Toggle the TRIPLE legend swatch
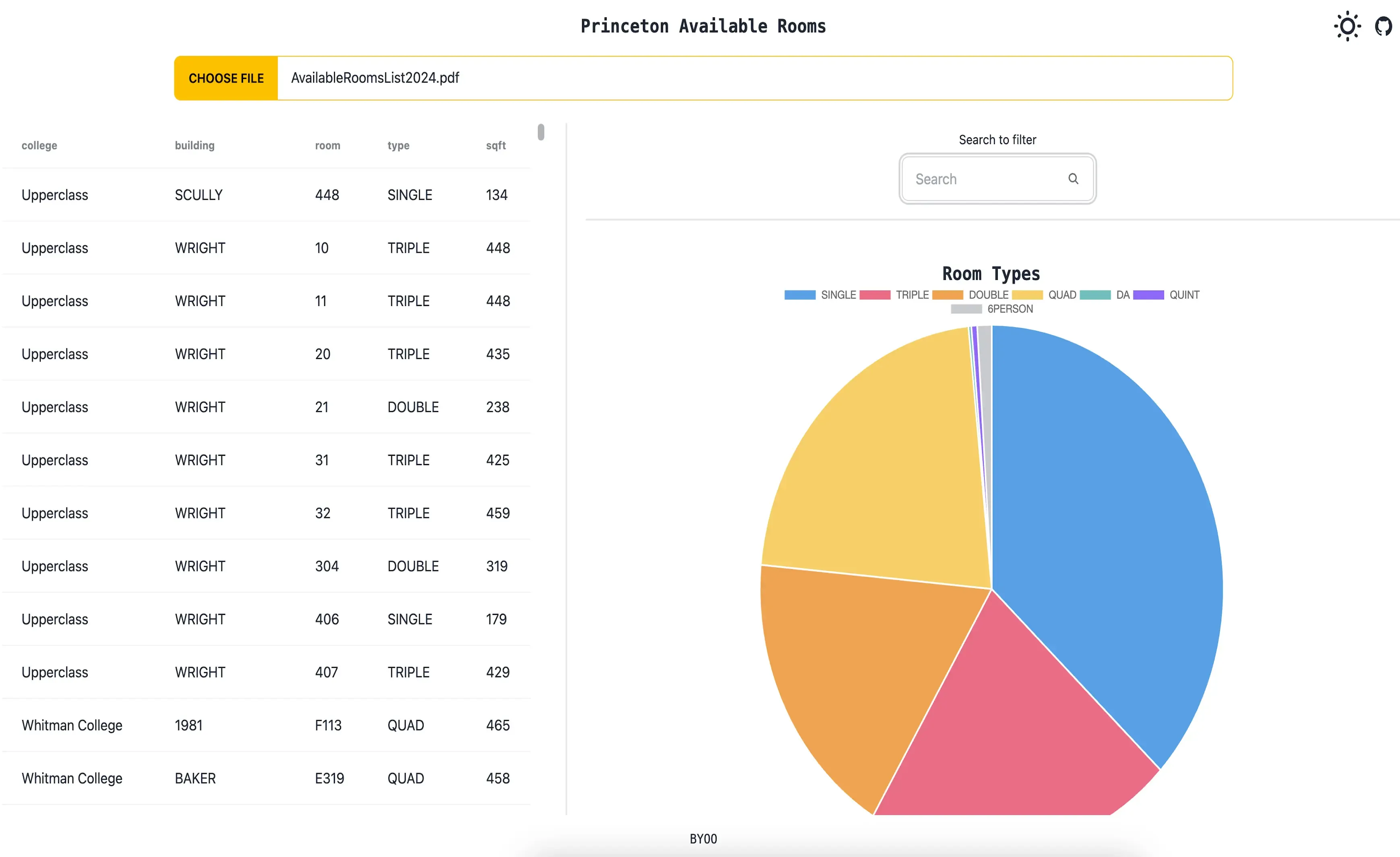The height and width of the screenshot is (857, 1400). pyautogui.click(x=874, y=295)
